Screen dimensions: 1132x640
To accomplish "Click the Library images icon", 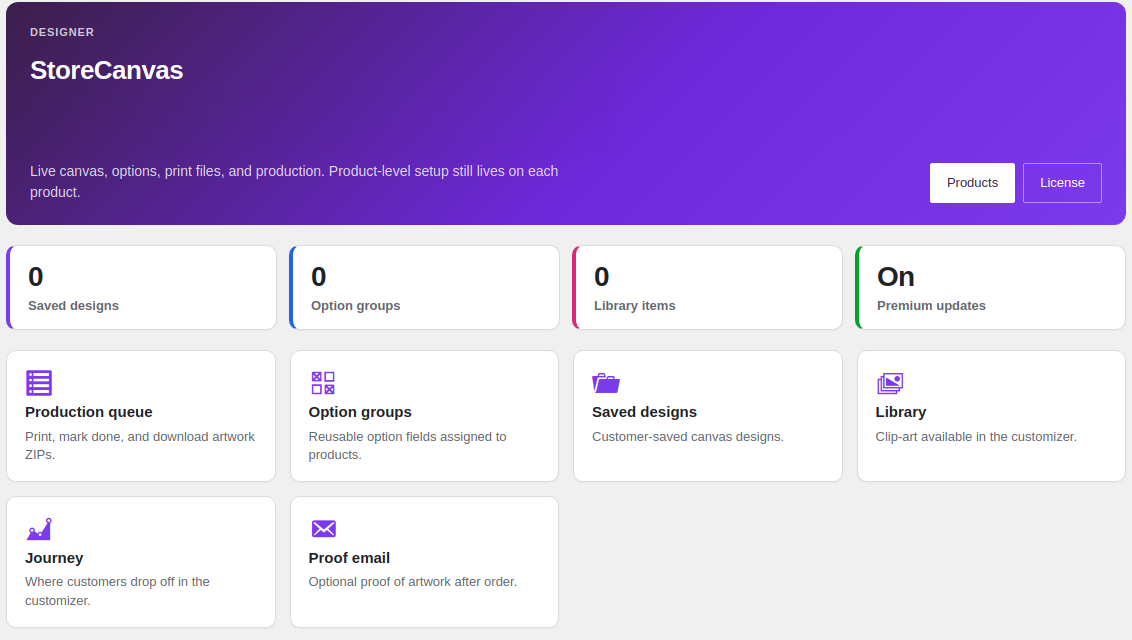I will click(x=890, y=383).
